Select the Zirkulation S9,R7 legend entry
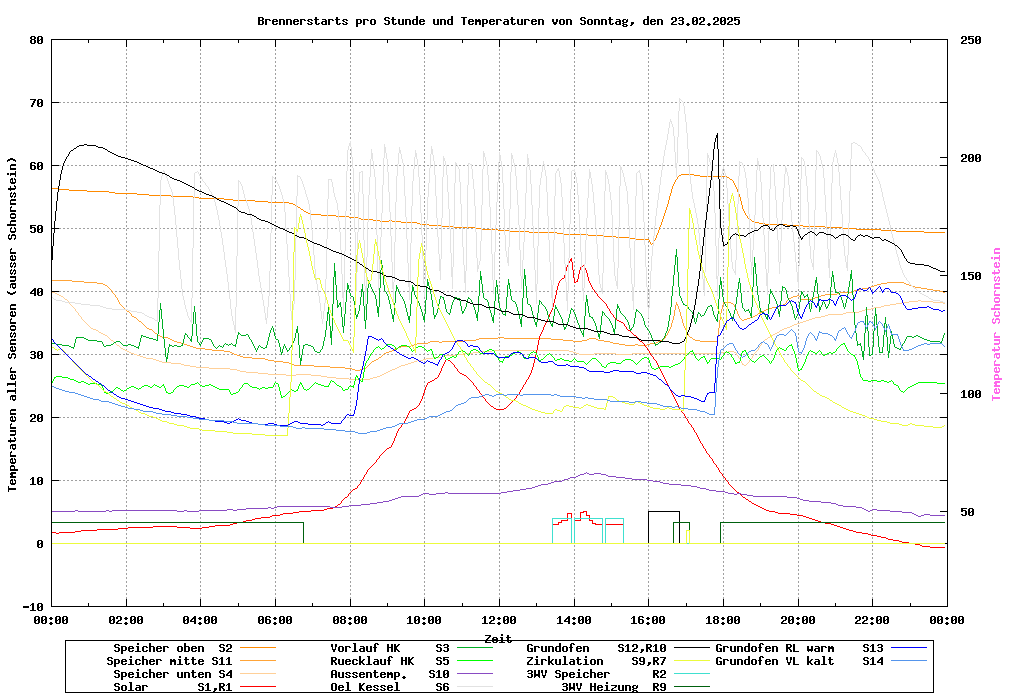Viewport: 1024px width, 700px height. click(596, 661)
